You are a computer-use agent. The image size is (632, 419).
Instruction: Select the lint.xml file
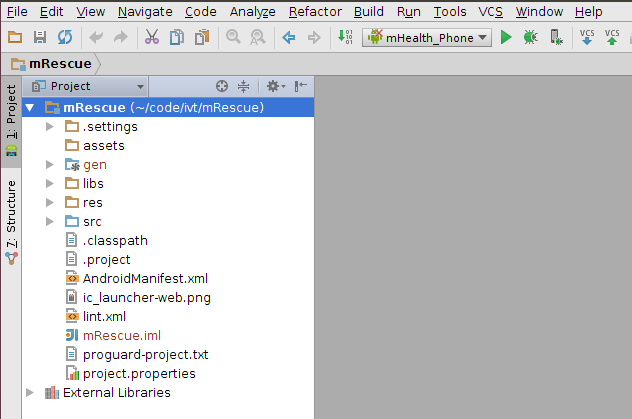pyautogui.click(x=104, y=316)
